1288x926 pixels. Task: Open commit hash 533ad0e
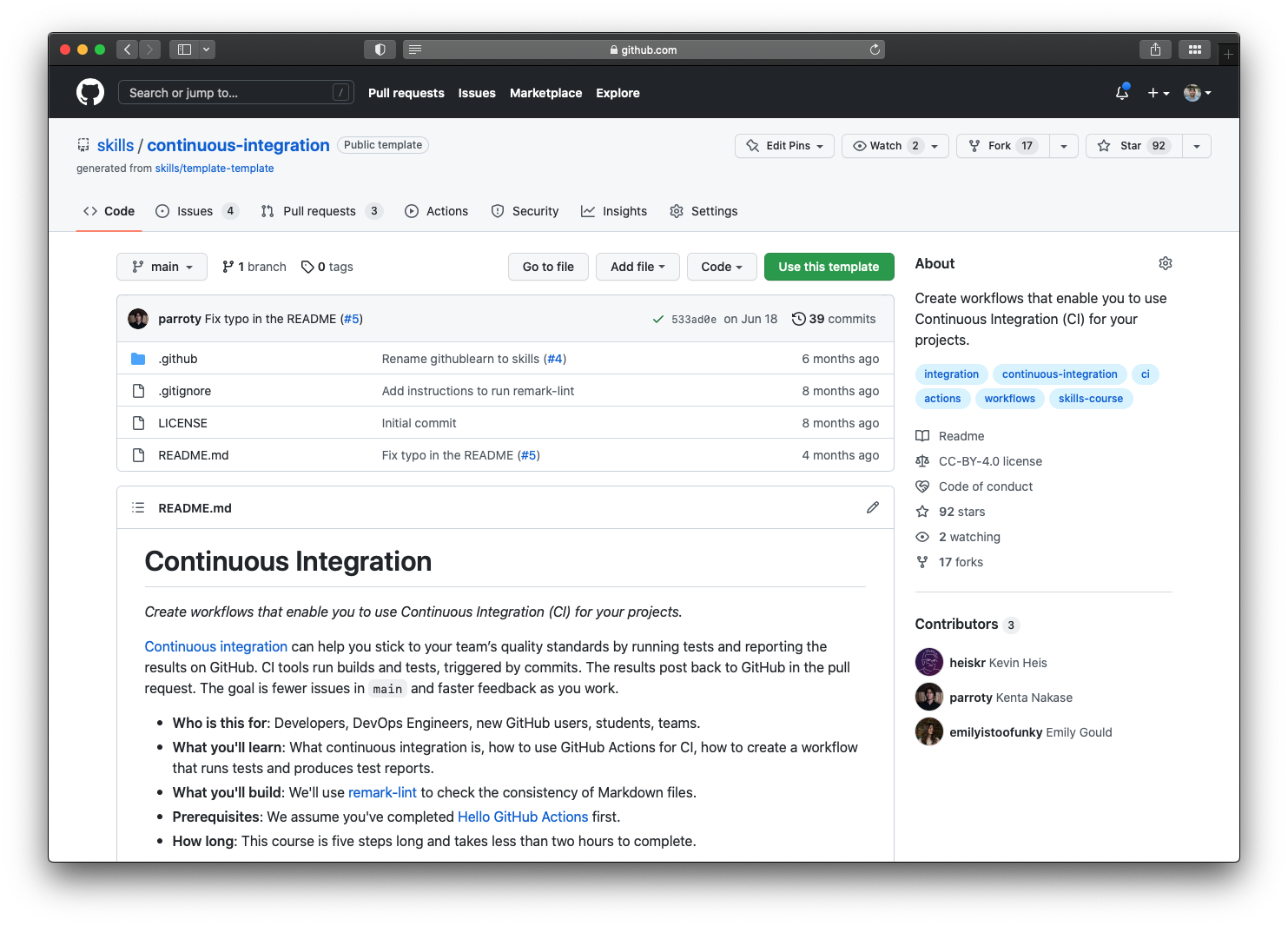click(694, 320)
